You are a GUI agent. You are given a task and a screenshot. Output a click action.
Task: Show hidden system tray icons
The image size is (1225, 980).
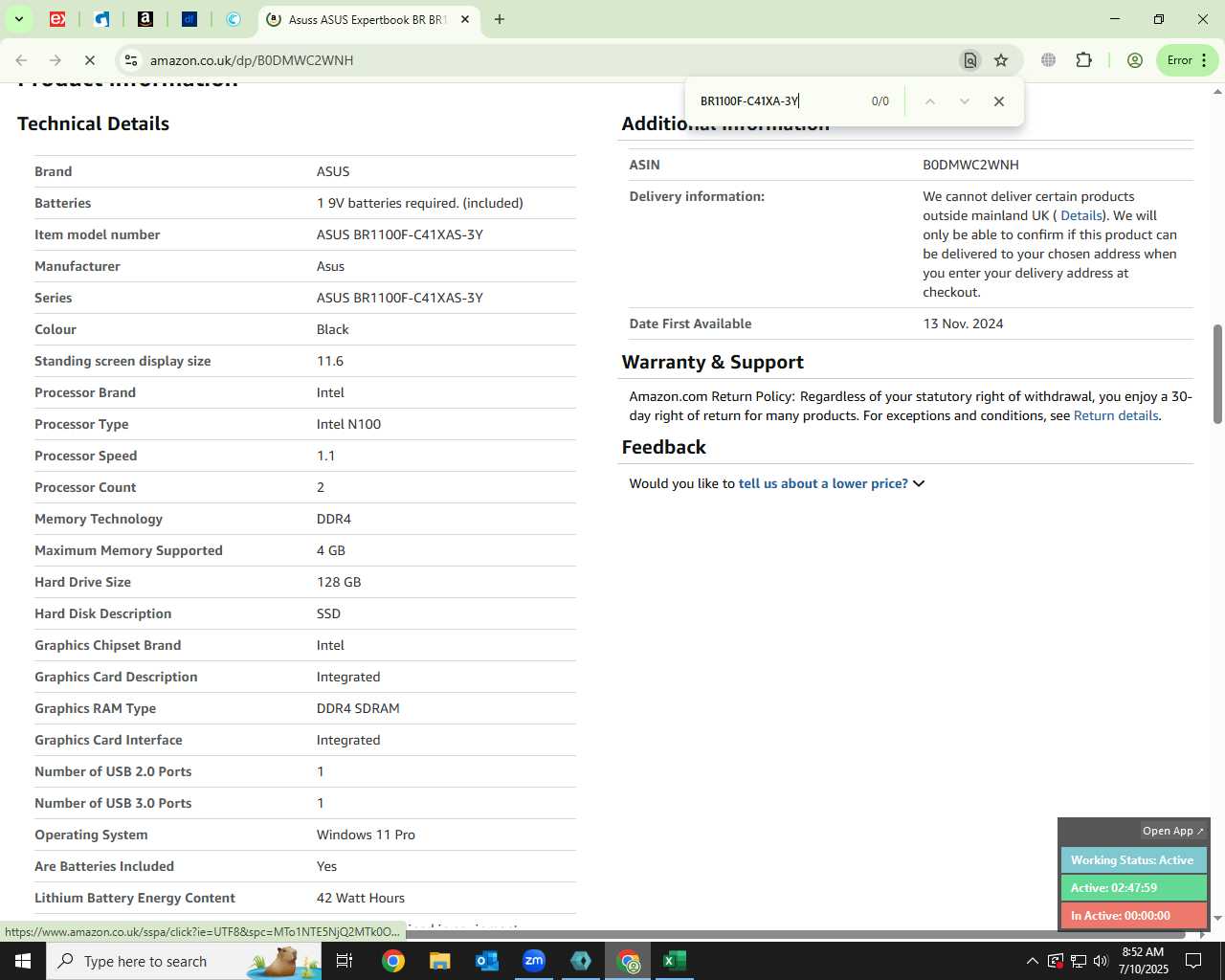(1032, 961)
